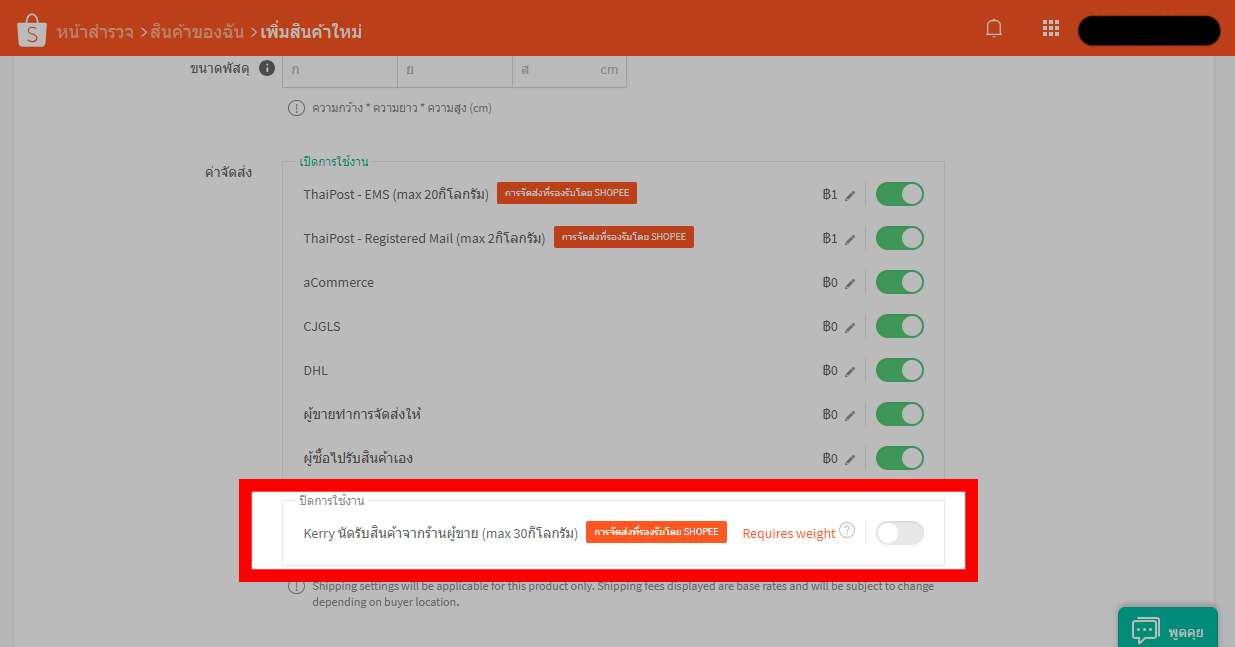Open the notifications bell
The image size is (1235, 647).
point(994,29)
